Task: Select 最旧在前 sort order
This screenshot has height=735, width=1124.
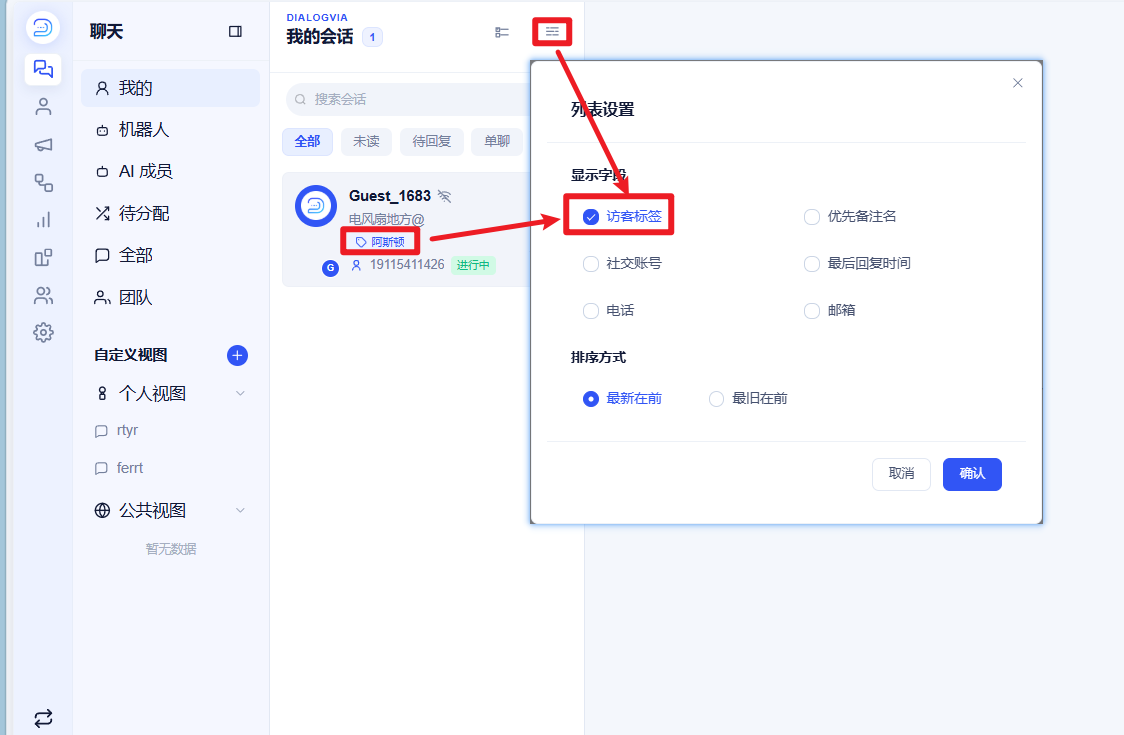Action: point(716,399)
